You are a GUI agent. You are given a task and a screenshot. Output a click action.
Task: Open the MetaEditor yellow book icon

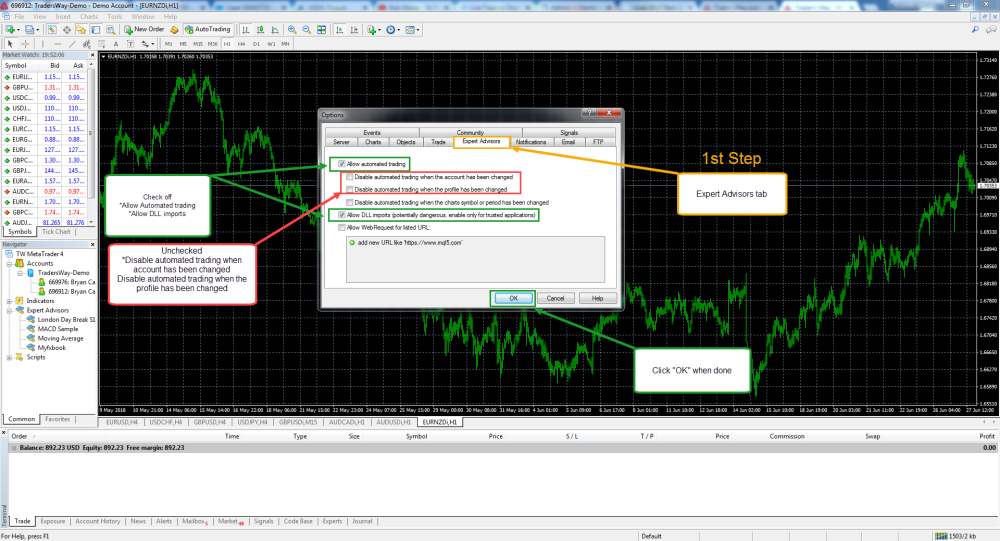click(174, 29)
